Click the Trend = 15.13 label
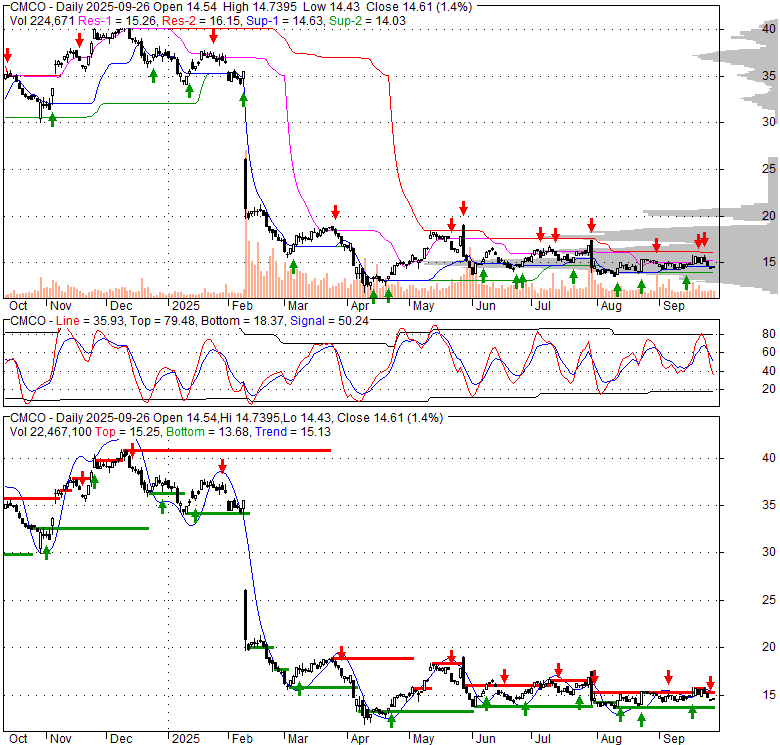This screenshot has height=745, width=780. pos(292,432)
